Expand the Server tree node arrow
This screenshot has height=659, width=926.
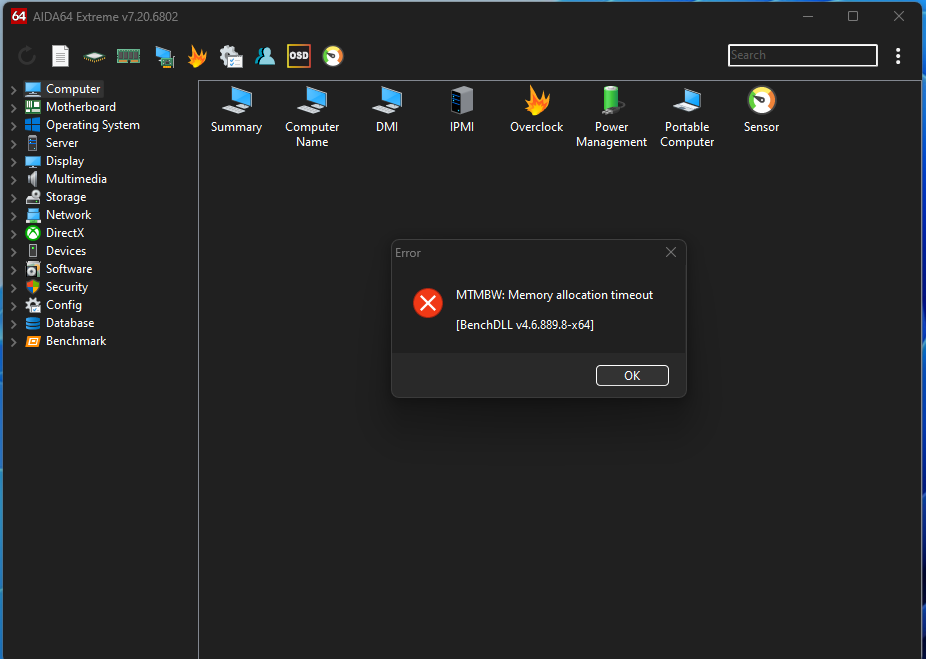pos(14,144)
